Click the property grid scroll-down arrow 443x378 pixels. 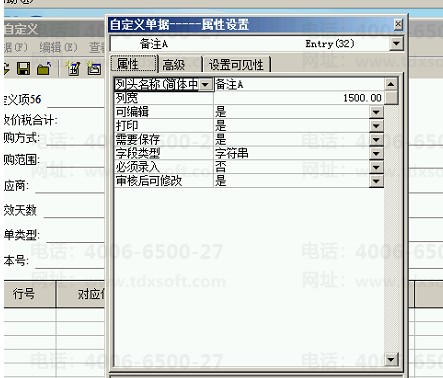(x=391, y=359)
